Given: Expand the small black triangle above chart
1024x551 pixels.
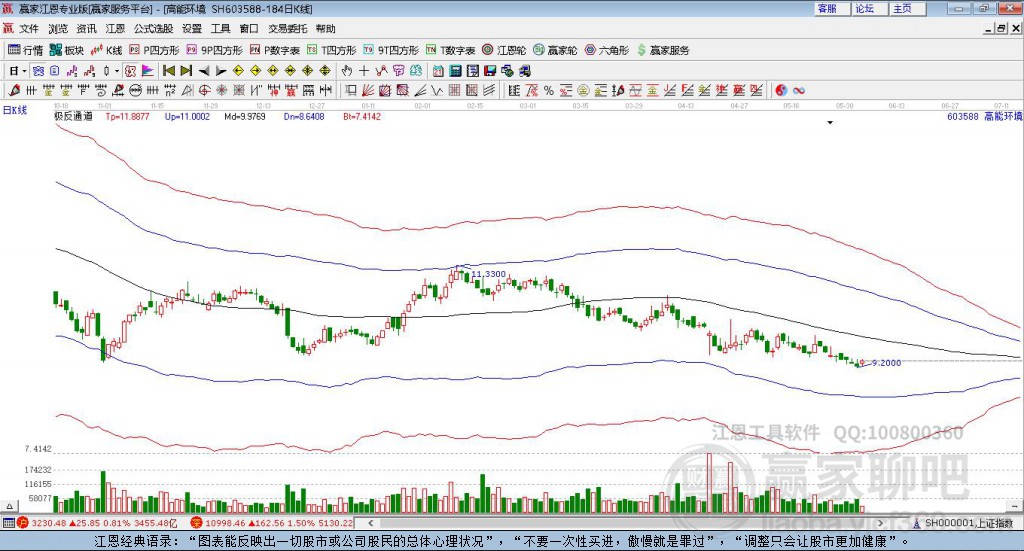Looking at the screenshot, I should (830, 122).
